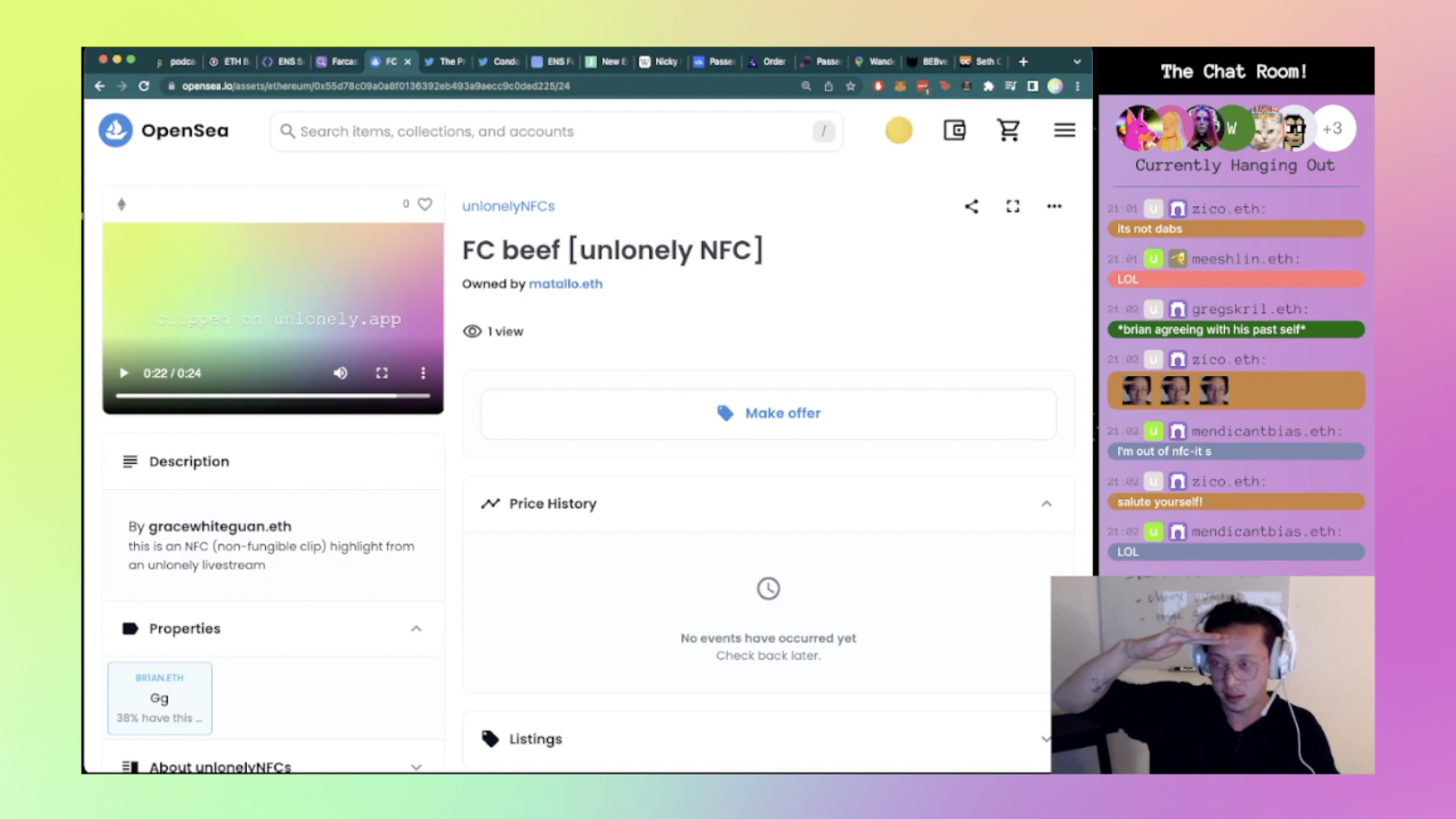Screen dimensions: 1456x819
Task: Click the Ethereum chain icon above the video
Action: point(121,204)
